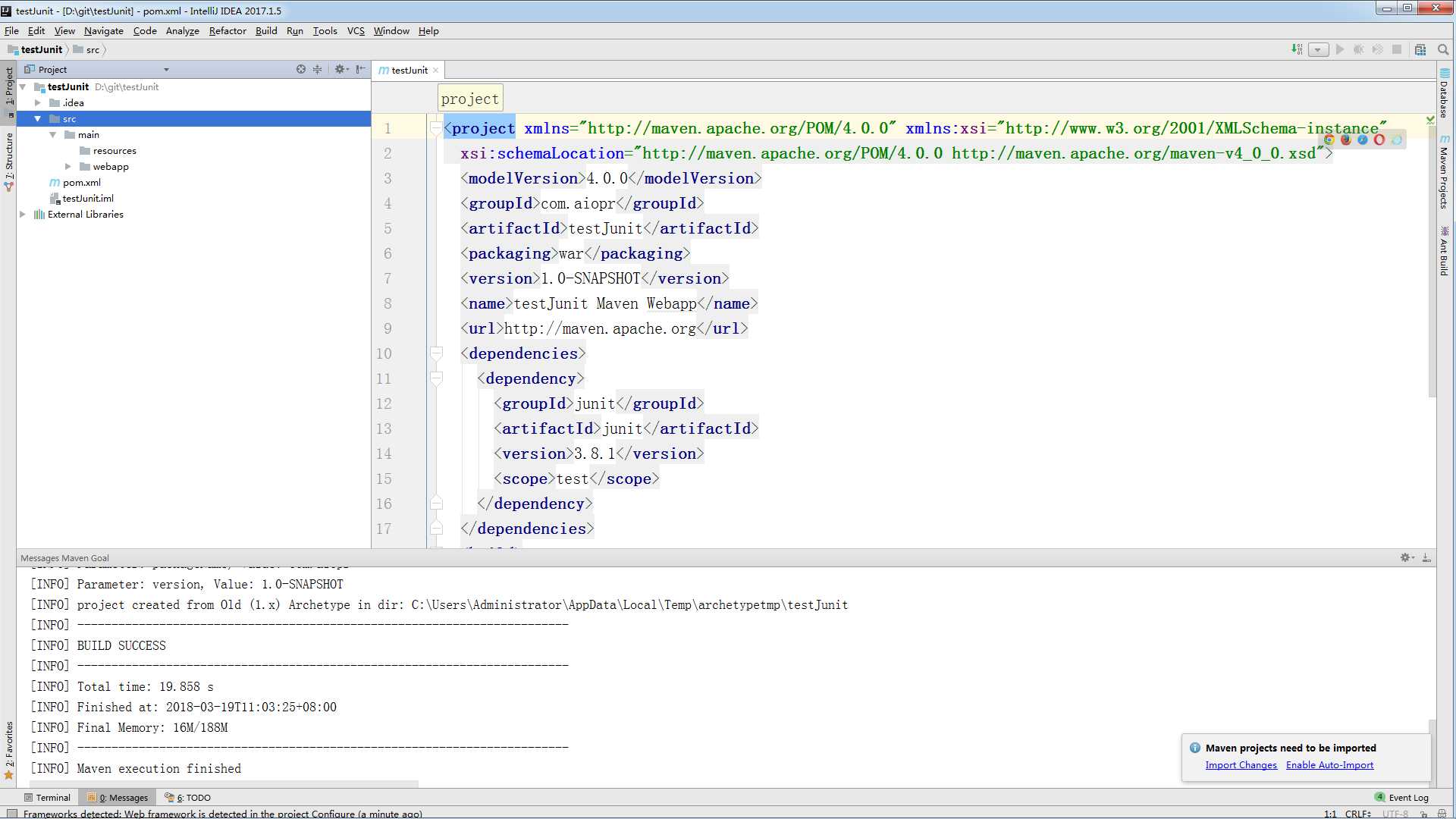Select pom.xml in the project tree
1456x819 pixels.
(x=75, y=182)
